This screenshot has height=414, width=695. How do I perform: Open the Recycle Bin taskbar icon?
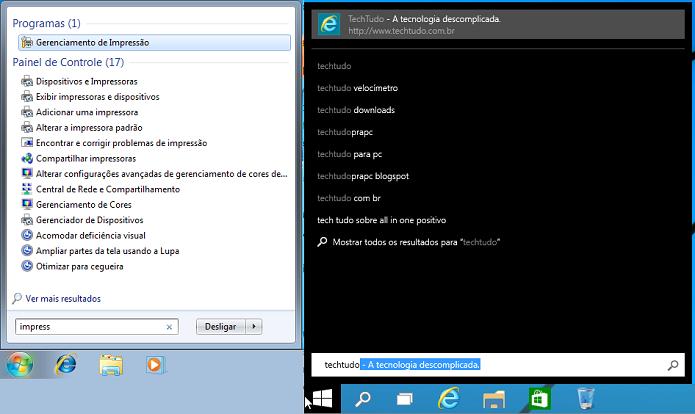(586, 398)
